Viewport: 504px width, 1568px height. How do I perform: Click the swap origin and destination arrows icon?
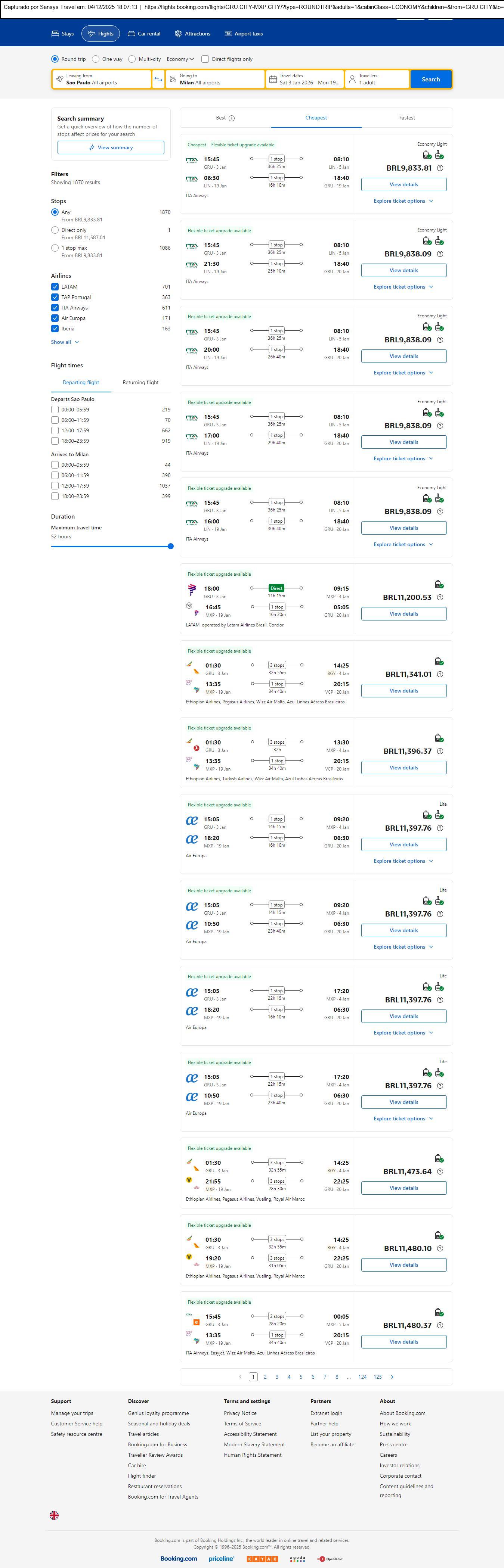coord(158,79)
